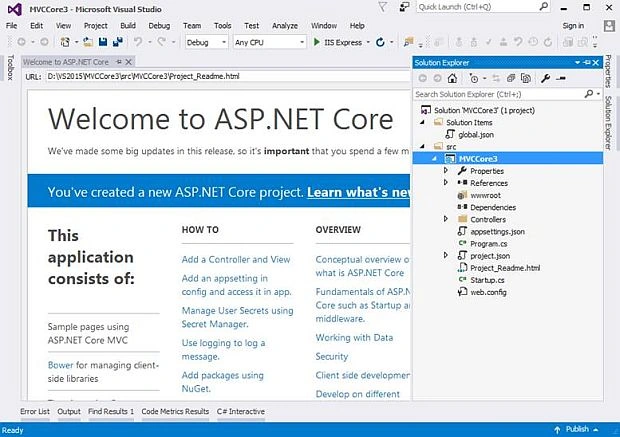Click the Open File folder icon

pos(88,42)
